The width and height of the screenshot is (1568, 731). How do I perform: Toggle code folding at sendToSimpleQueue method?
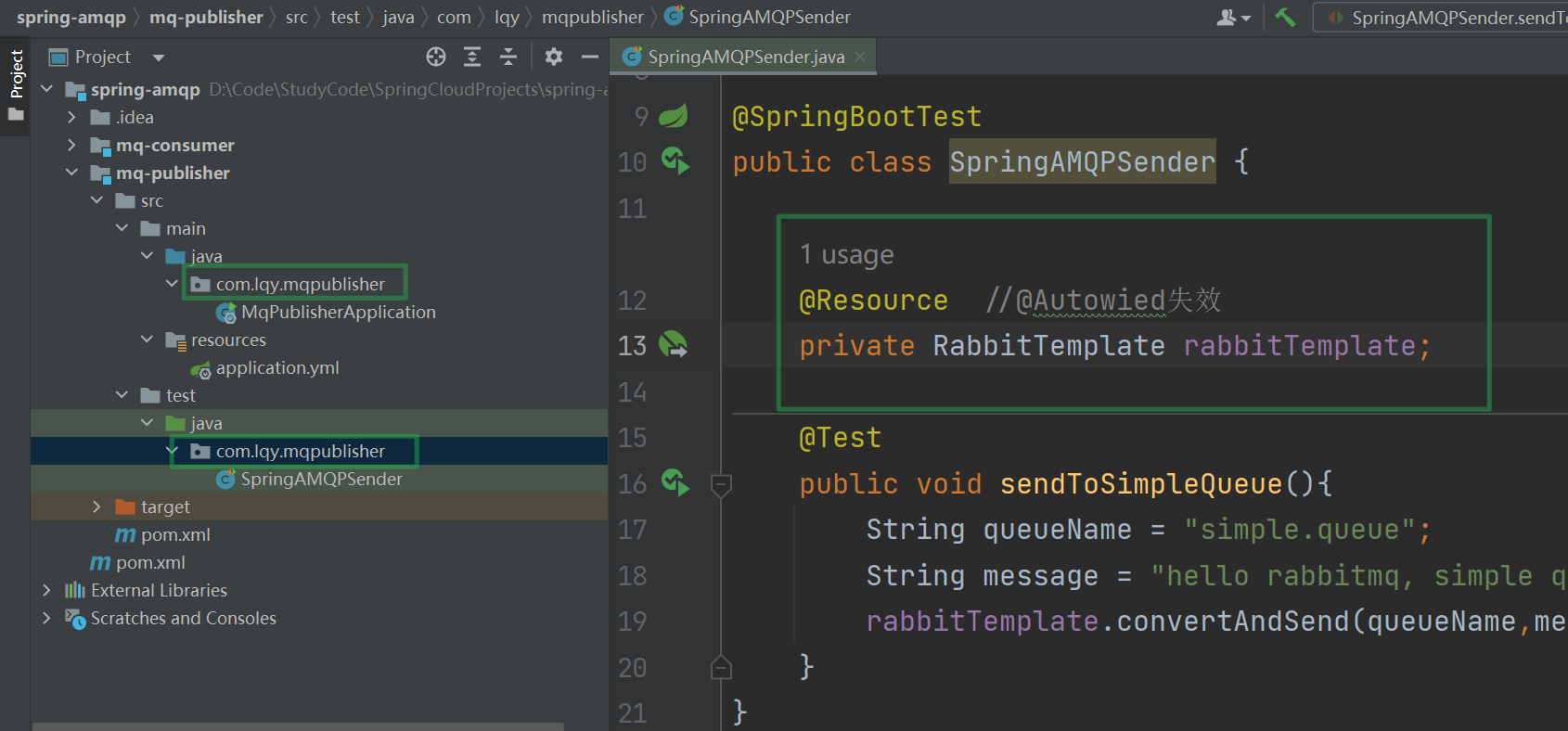(721, 483)
